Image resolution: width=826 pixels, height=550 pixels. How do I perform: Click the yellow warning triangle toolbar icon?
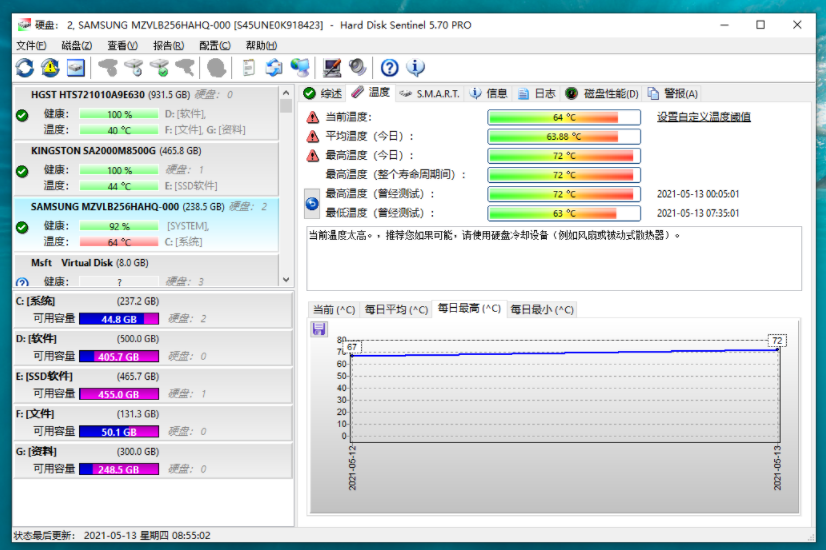50,68
